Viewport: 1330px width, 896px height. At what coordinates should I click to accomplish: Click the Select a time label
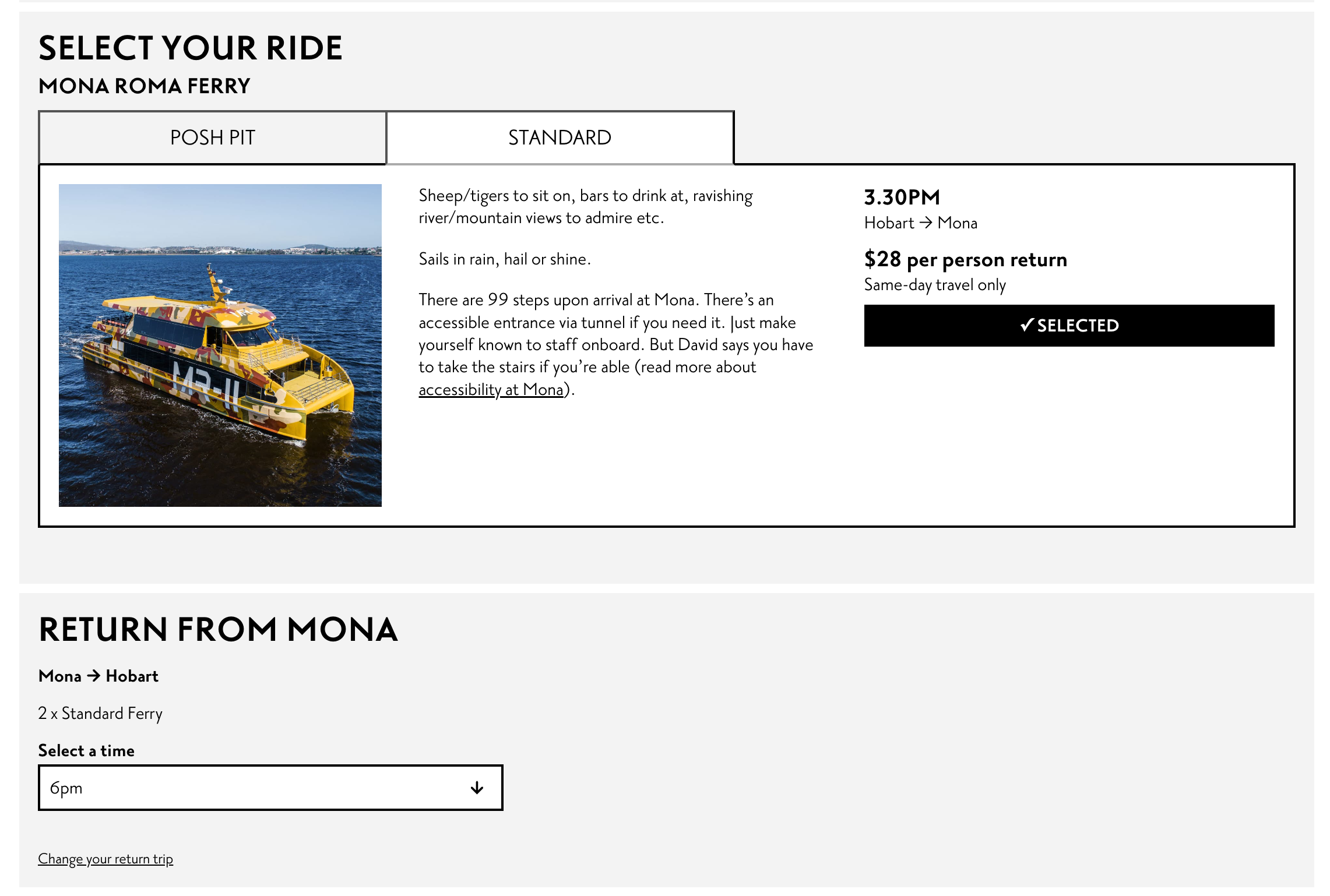tap(86, 750)
